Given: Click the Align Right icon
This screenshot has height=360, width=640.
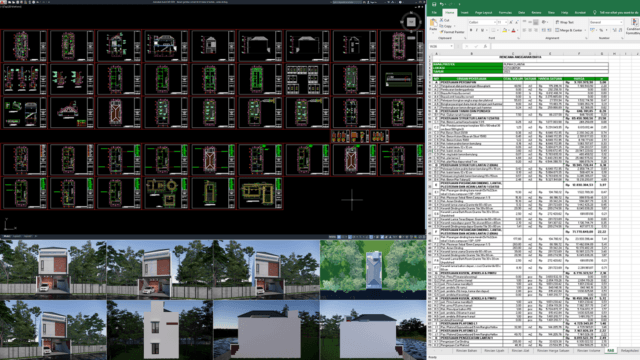Looking at the screenshot, I should 536,30.
